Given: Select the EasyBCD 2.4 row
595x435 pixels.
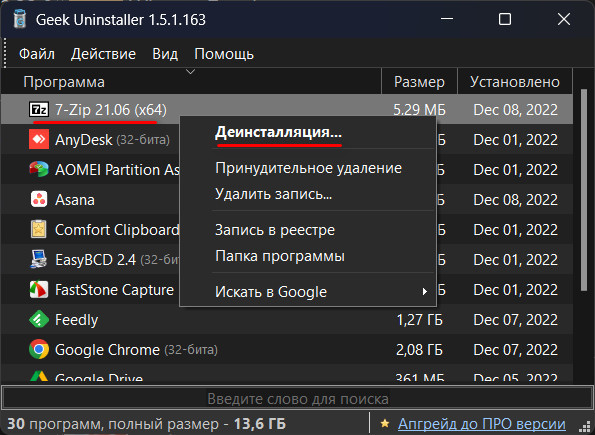Looking at the screenshot, I should point(91,259).
